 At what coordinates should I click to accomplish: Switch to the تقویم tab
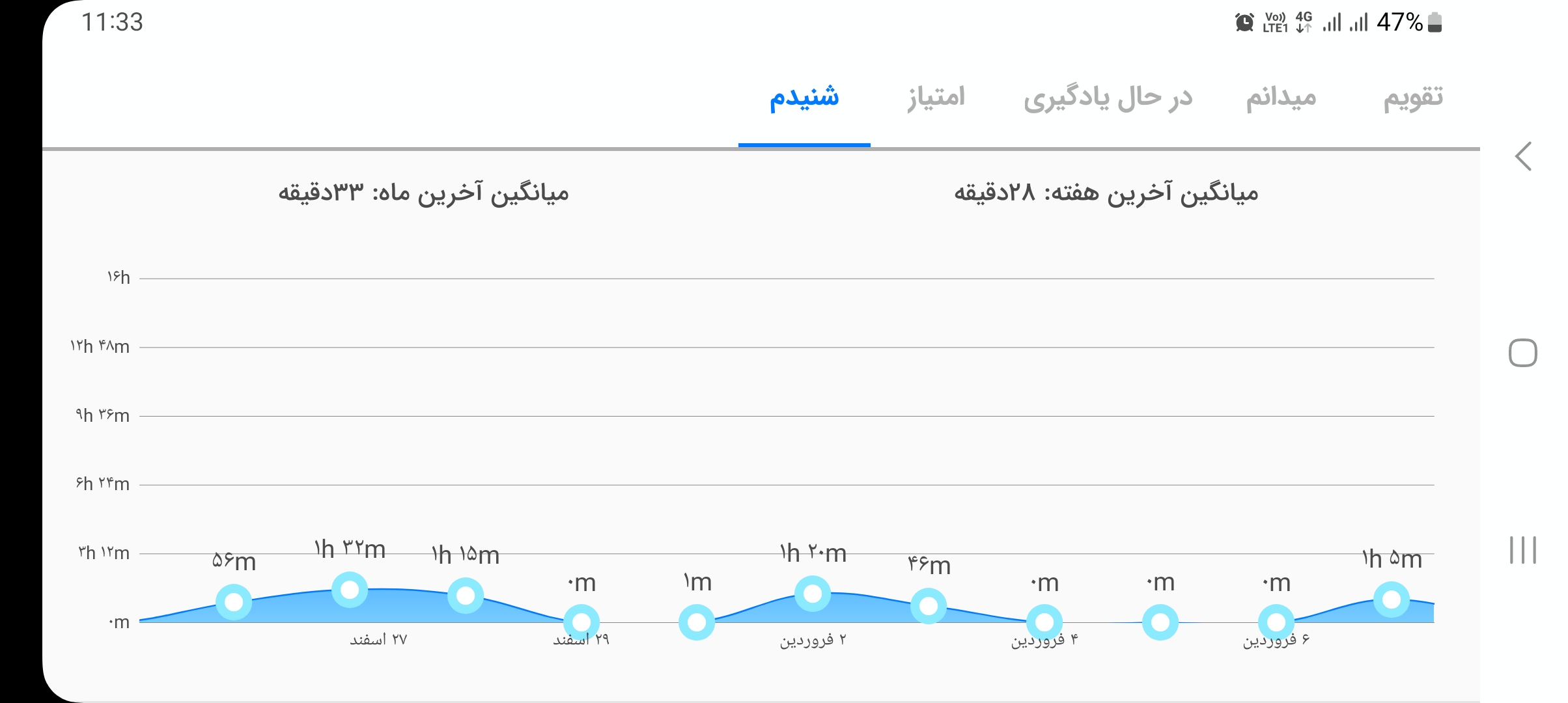(x=1413, y=98)
